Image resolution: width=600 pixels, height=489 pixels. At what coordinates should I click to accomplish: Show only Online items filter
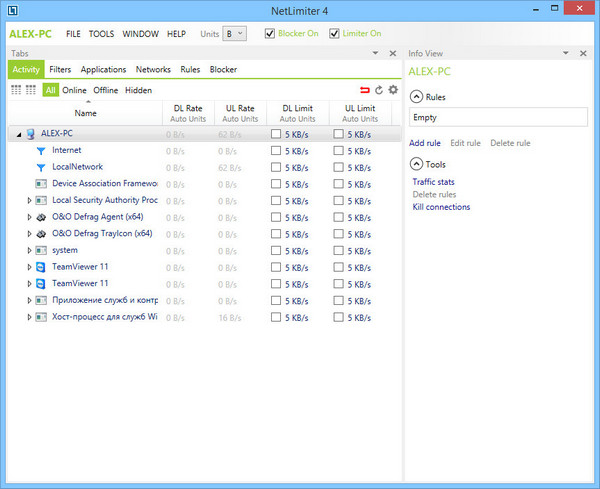coord(74,90)
